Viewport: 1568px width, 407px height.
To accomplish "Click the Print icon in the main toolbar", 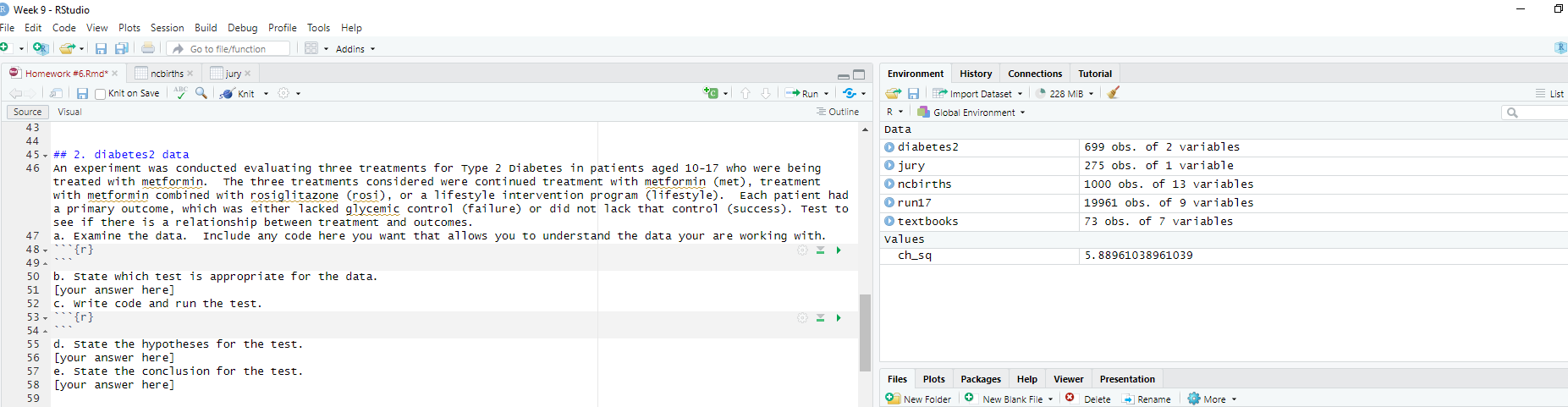I will pyautogui.click(x=148, y=48).
